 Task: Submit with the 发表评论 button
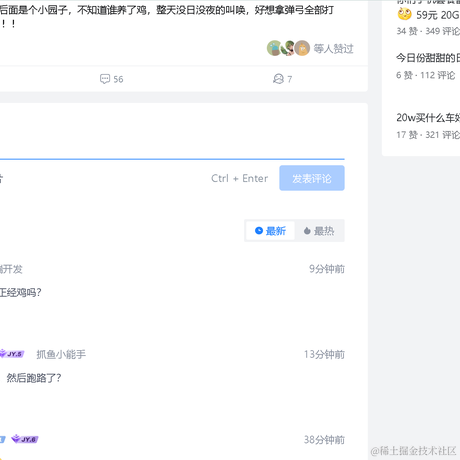click(x=312, y=178)
